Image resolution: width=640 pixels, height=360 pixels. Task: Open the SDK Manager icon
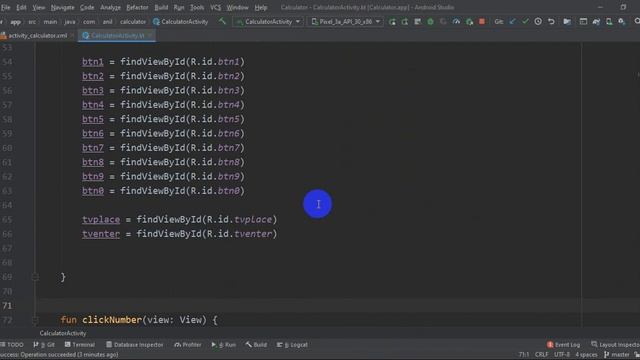[x=622, y=22]
